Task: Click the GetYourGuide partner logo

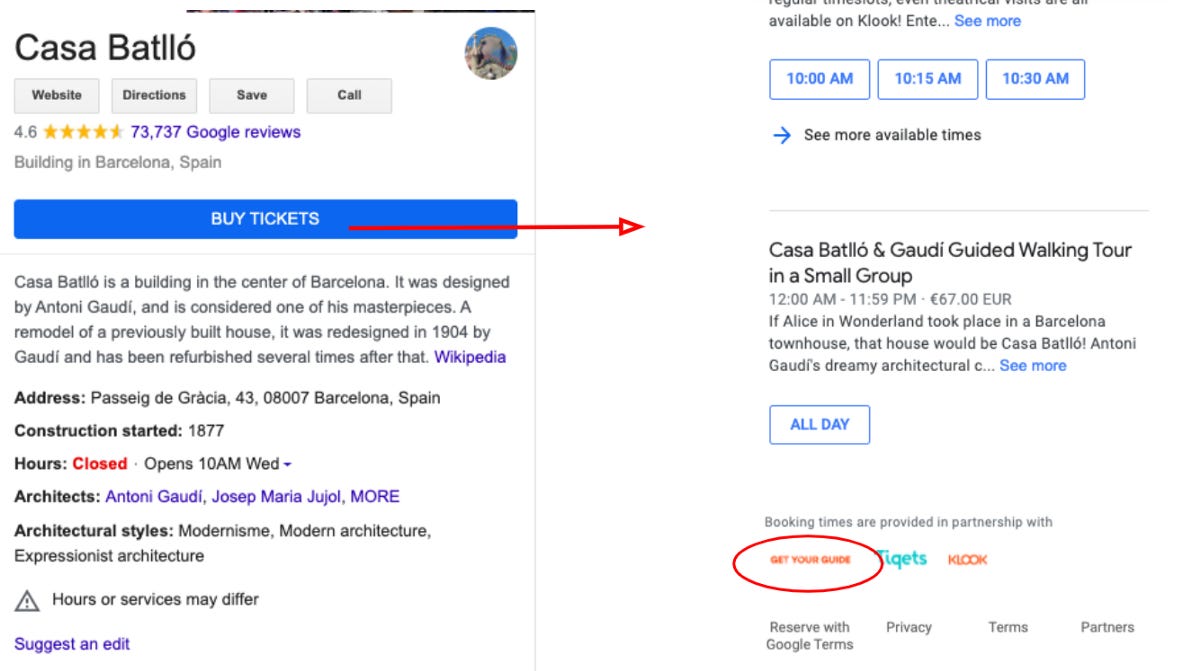Action: [x=810, y=560]
